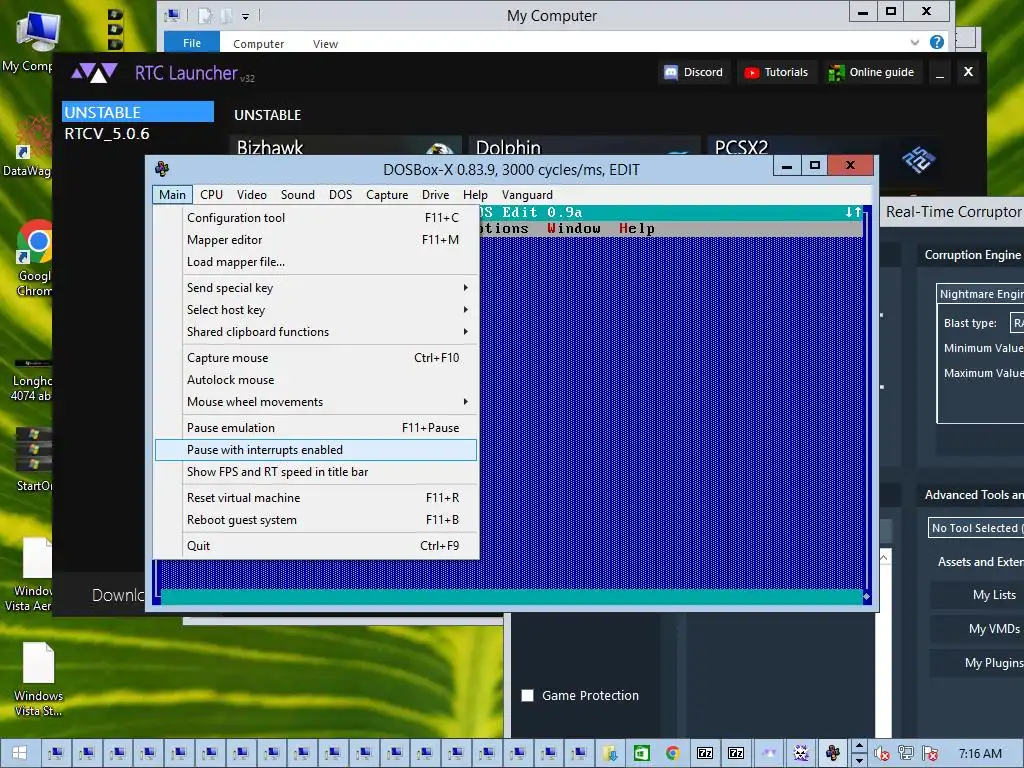
Task: Expand the Send special key submenu
Action: pos(316,287)
